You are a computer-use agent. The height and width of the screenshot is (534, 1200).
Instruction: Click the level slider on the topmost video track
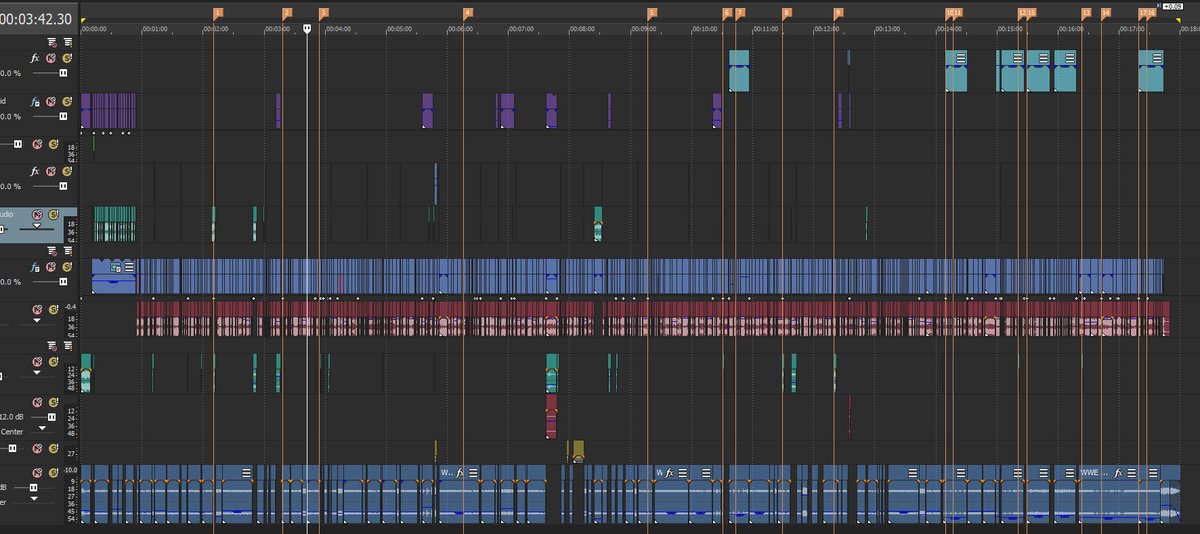point(62,73)
